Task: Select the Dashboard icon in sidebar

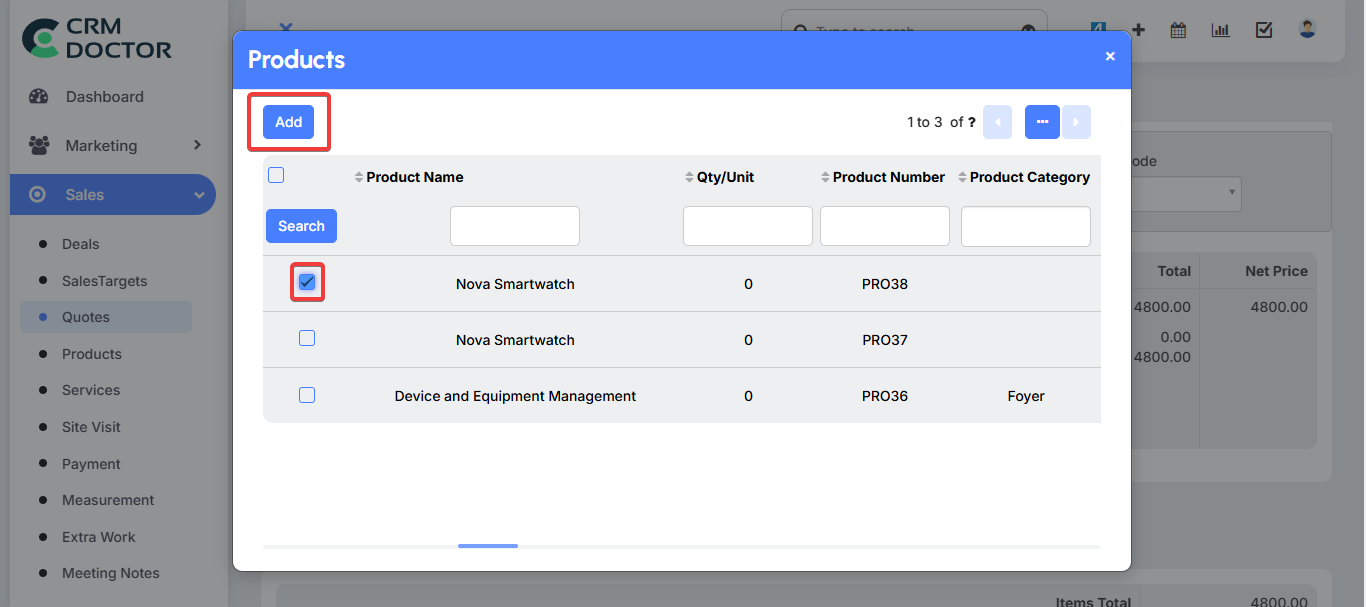Action: click(x=37, y=96)
